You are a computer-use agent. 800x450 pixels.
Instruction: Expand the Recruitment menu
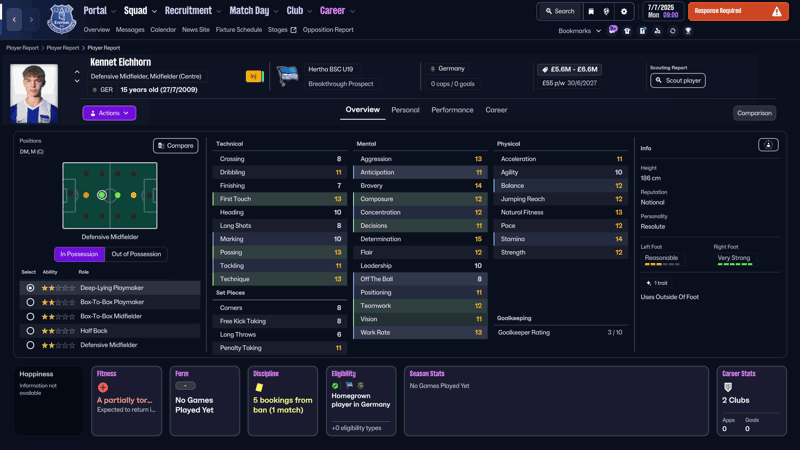pos(192,11)
